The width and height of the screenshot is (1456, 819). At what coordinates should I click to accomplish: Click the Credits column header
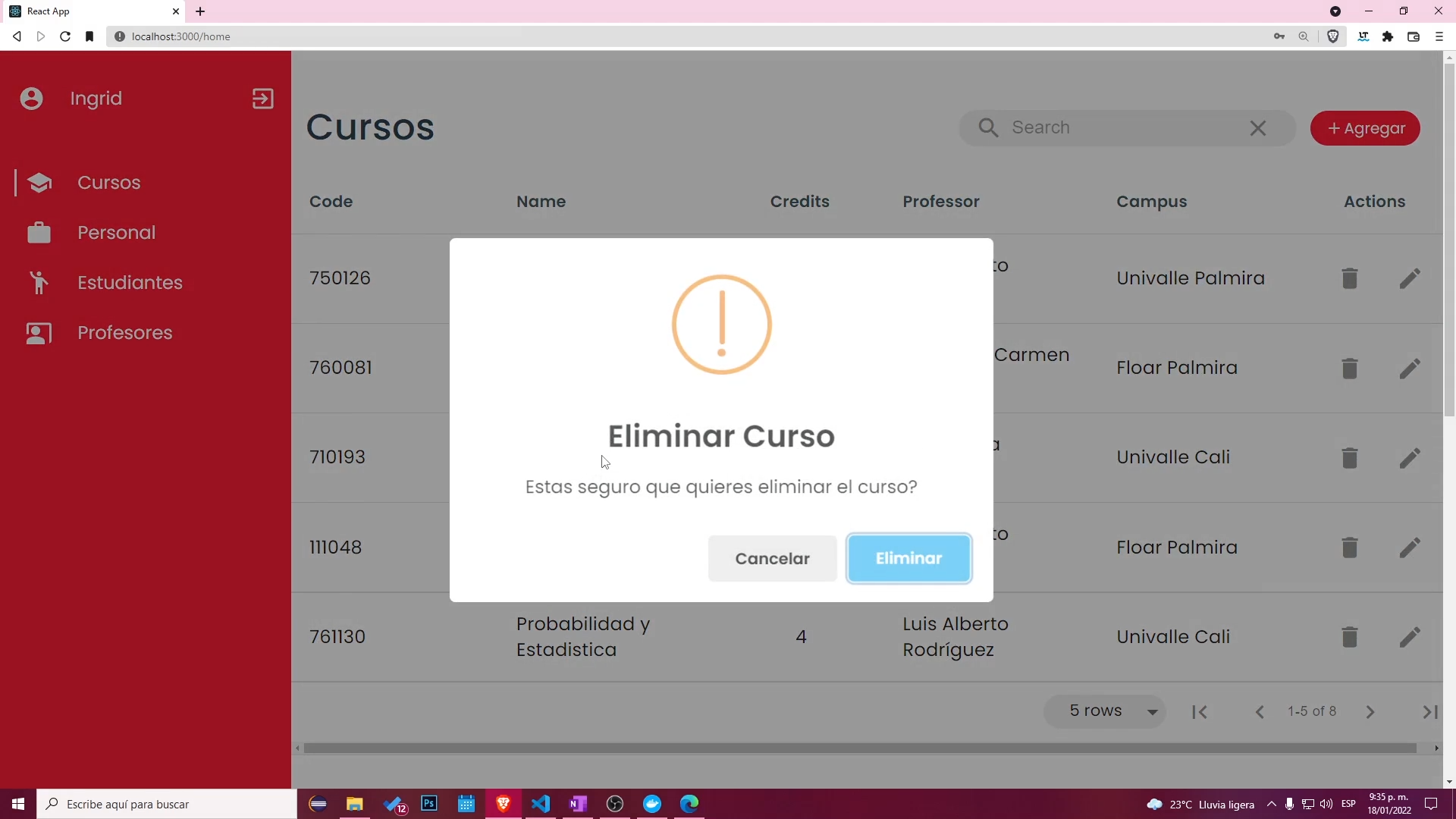tap(799, 202)
